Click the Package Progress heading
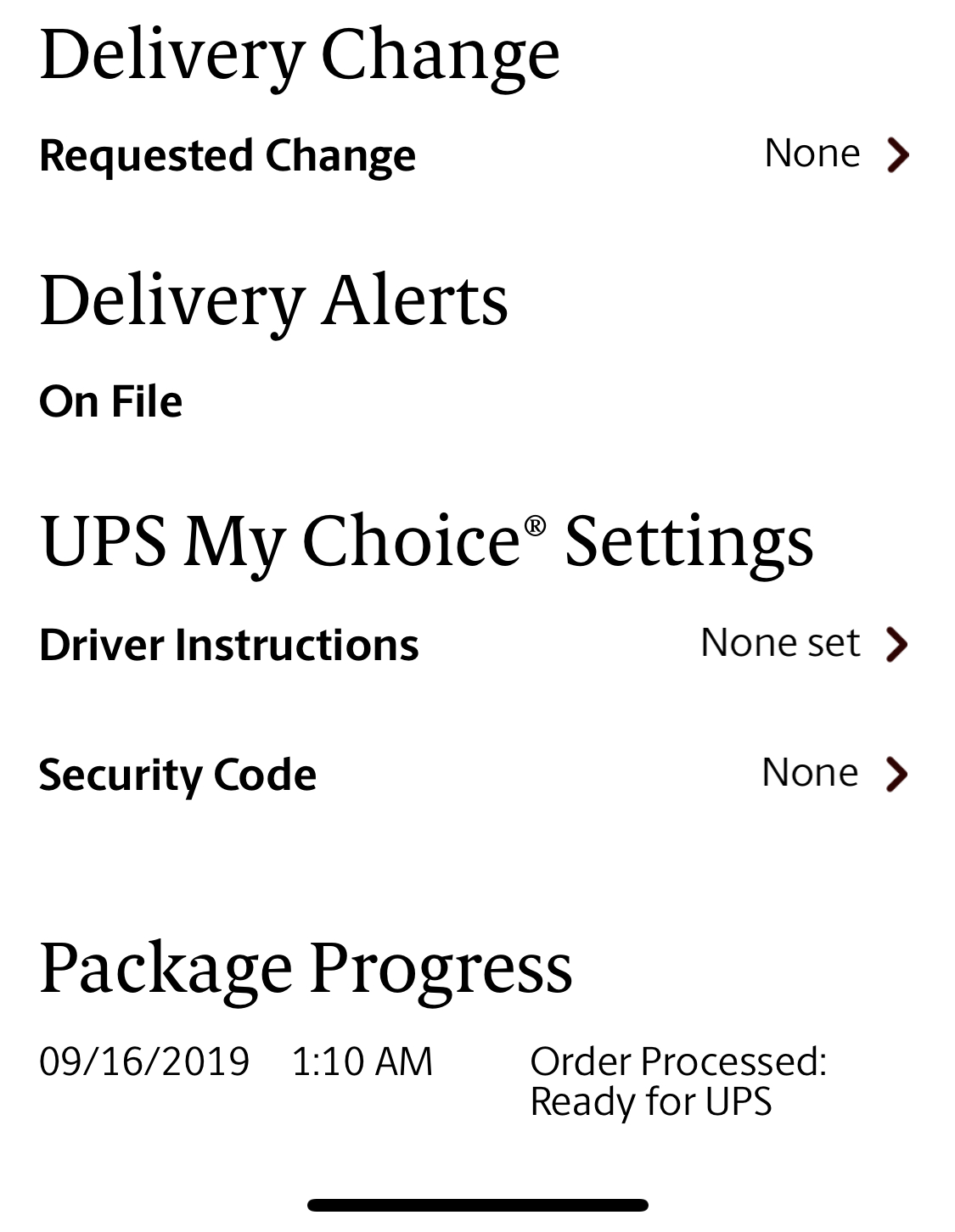Image resolution: width=955 pixels, height=1232 pixels. 306,967
